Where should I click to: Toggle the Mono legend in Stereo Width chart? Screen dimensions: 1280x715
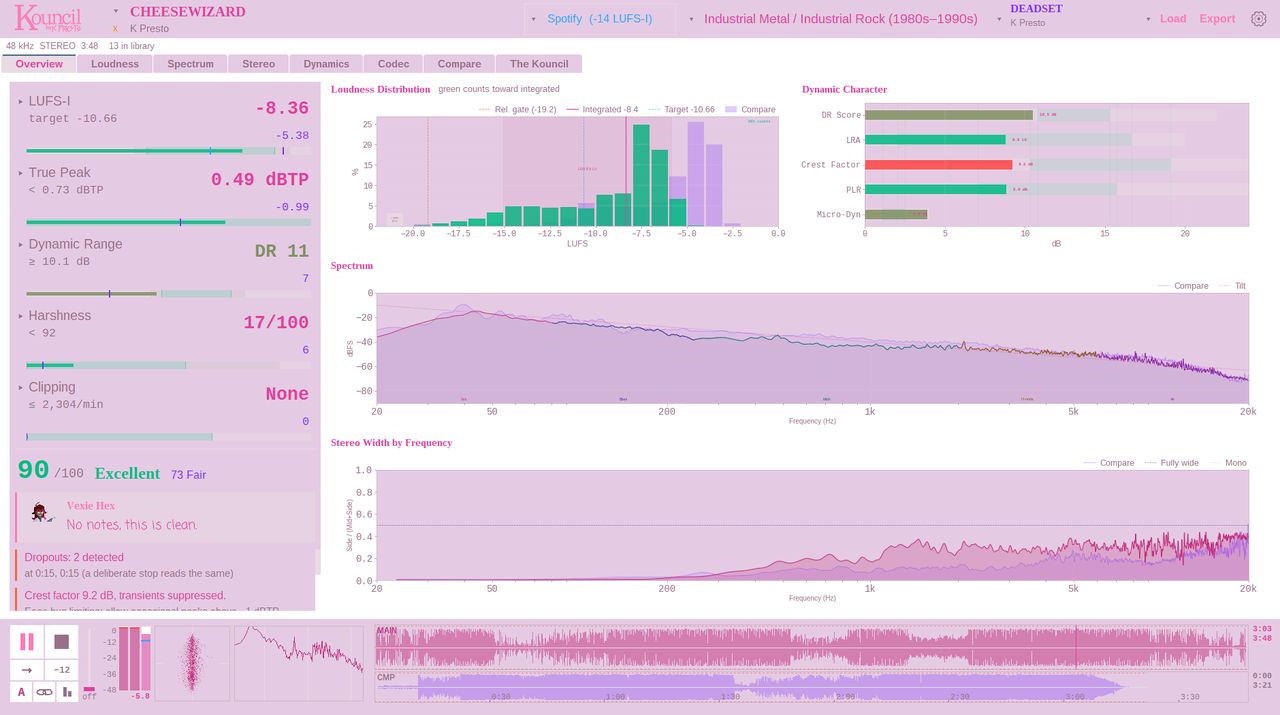click(x=1228, y=463)
